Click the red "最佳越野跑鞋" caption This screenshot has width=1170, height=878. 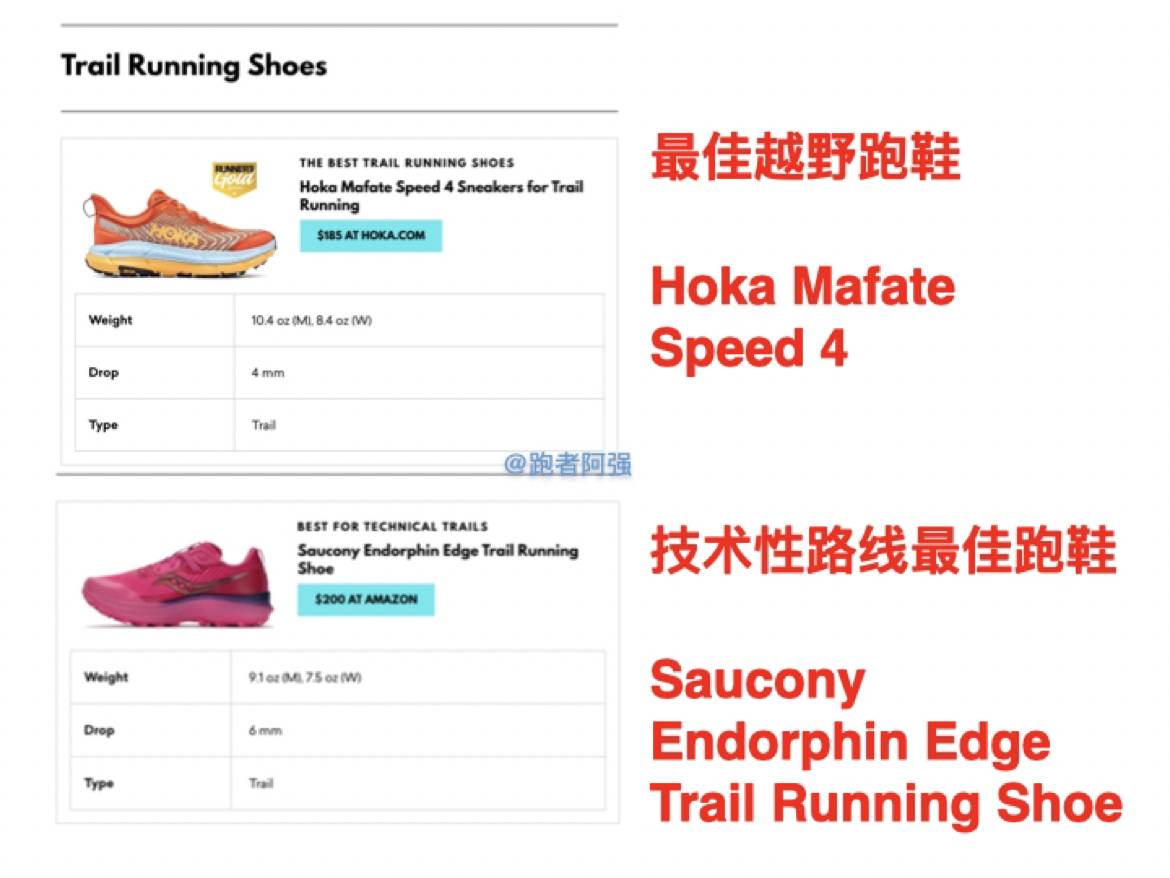click(x=806, y=158)
